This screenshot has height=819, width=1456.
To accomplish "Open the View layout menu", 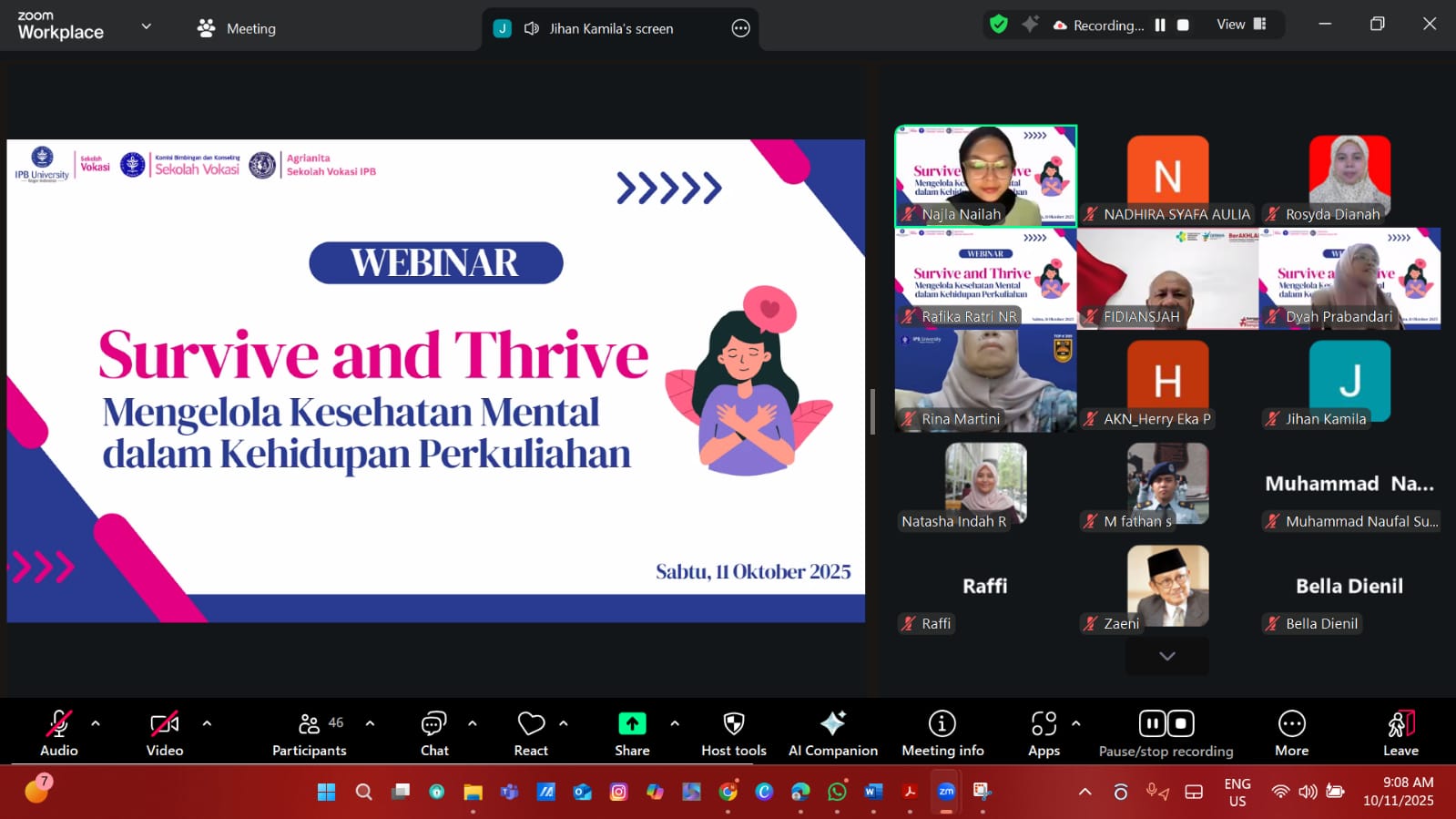I will point(1241,25).
